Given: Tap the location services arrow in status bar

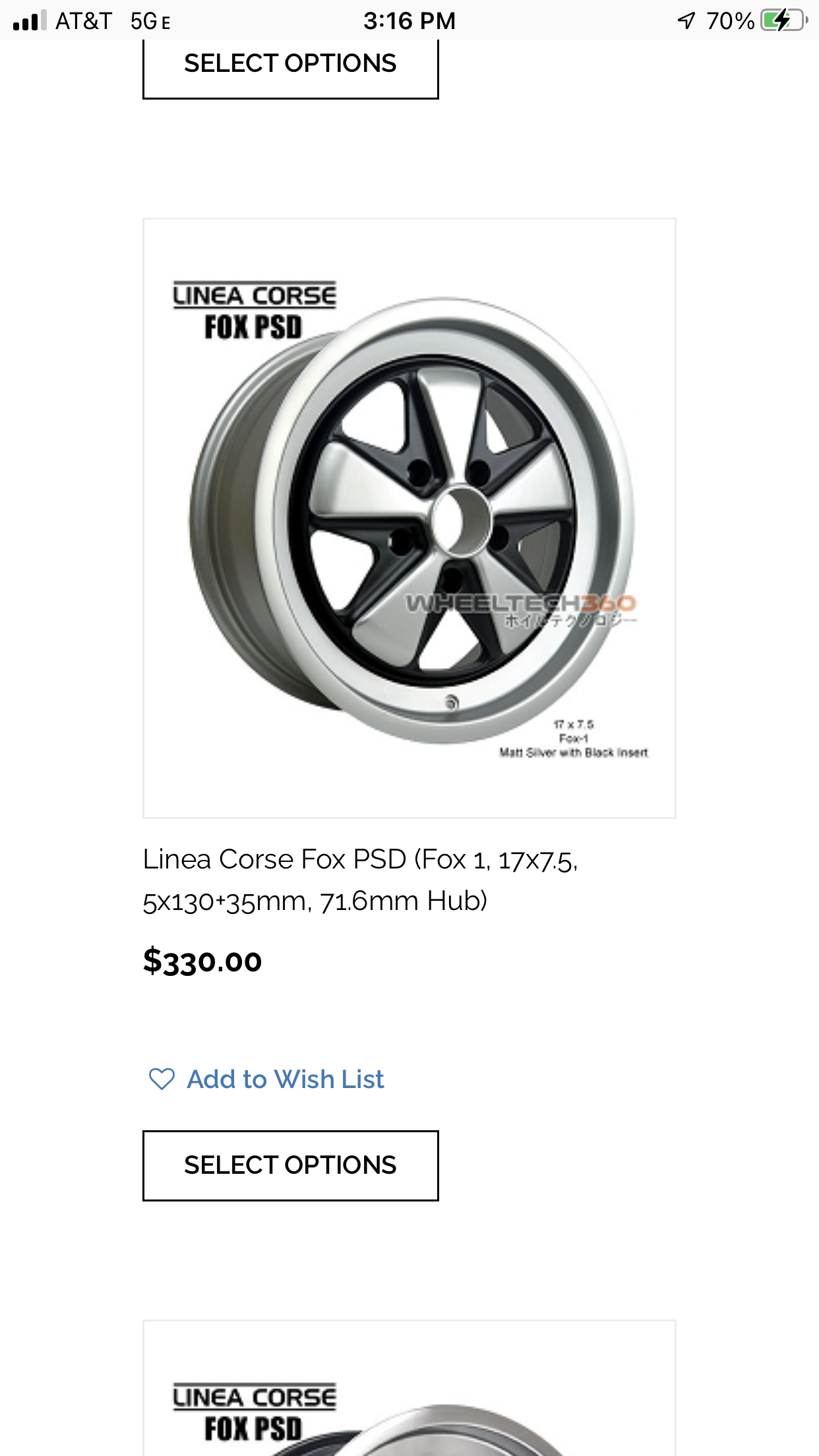Looking at the screenshot, I should (x=686, y=20).
